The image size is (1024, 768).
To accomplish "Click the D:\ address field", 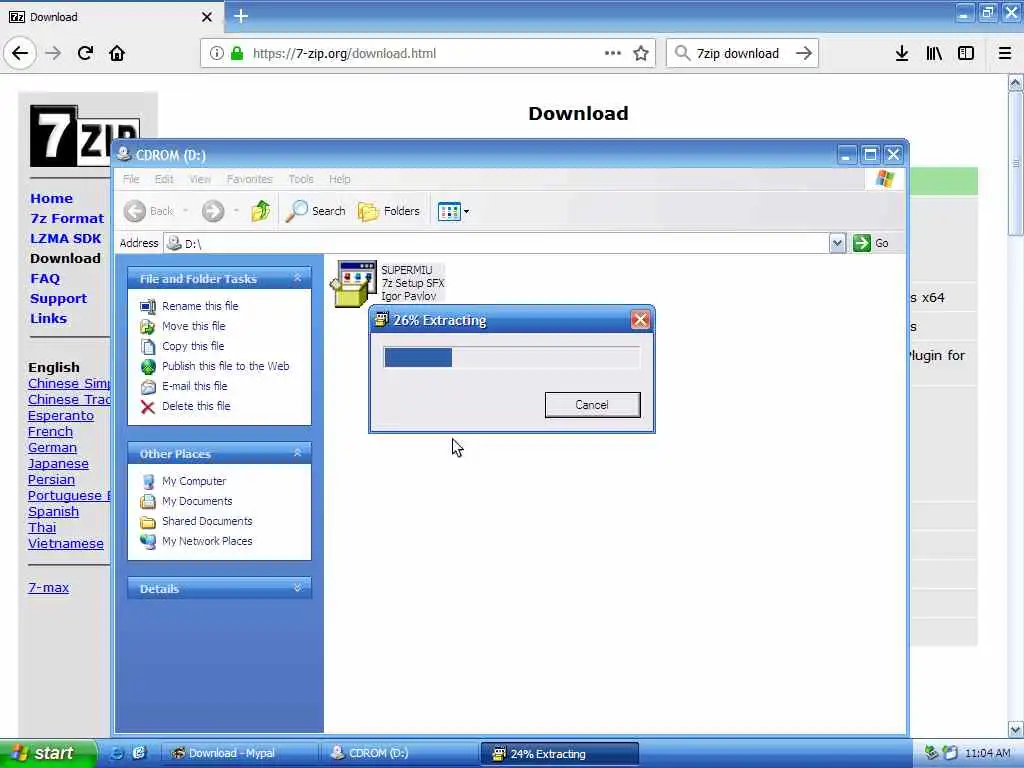I will tap(496, 243).
